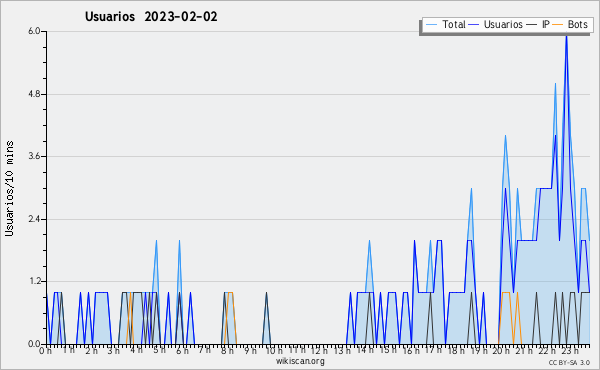This screenshot has height=370, width=600.
Task: Click the '4.8' y-axis value
Action: click(x=34, y=94)
